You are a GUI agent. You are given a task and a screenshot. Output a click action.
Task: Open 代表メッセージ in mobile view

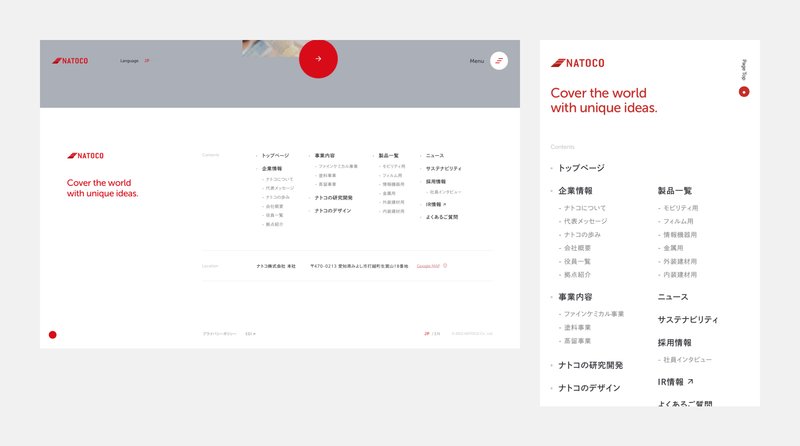click(585, 221)
